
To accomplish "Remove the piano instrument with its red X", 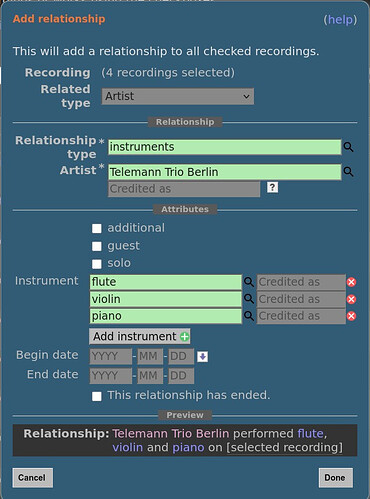I will 351,316.
